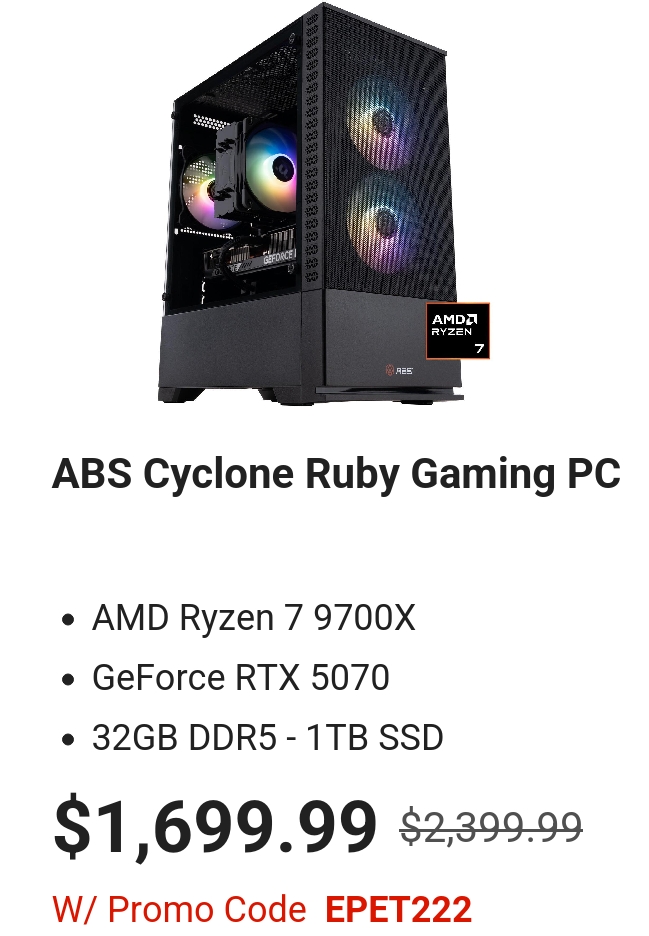Select the EPET222 promo code
This screenshot has height=936, width=649.
(398, 909)
